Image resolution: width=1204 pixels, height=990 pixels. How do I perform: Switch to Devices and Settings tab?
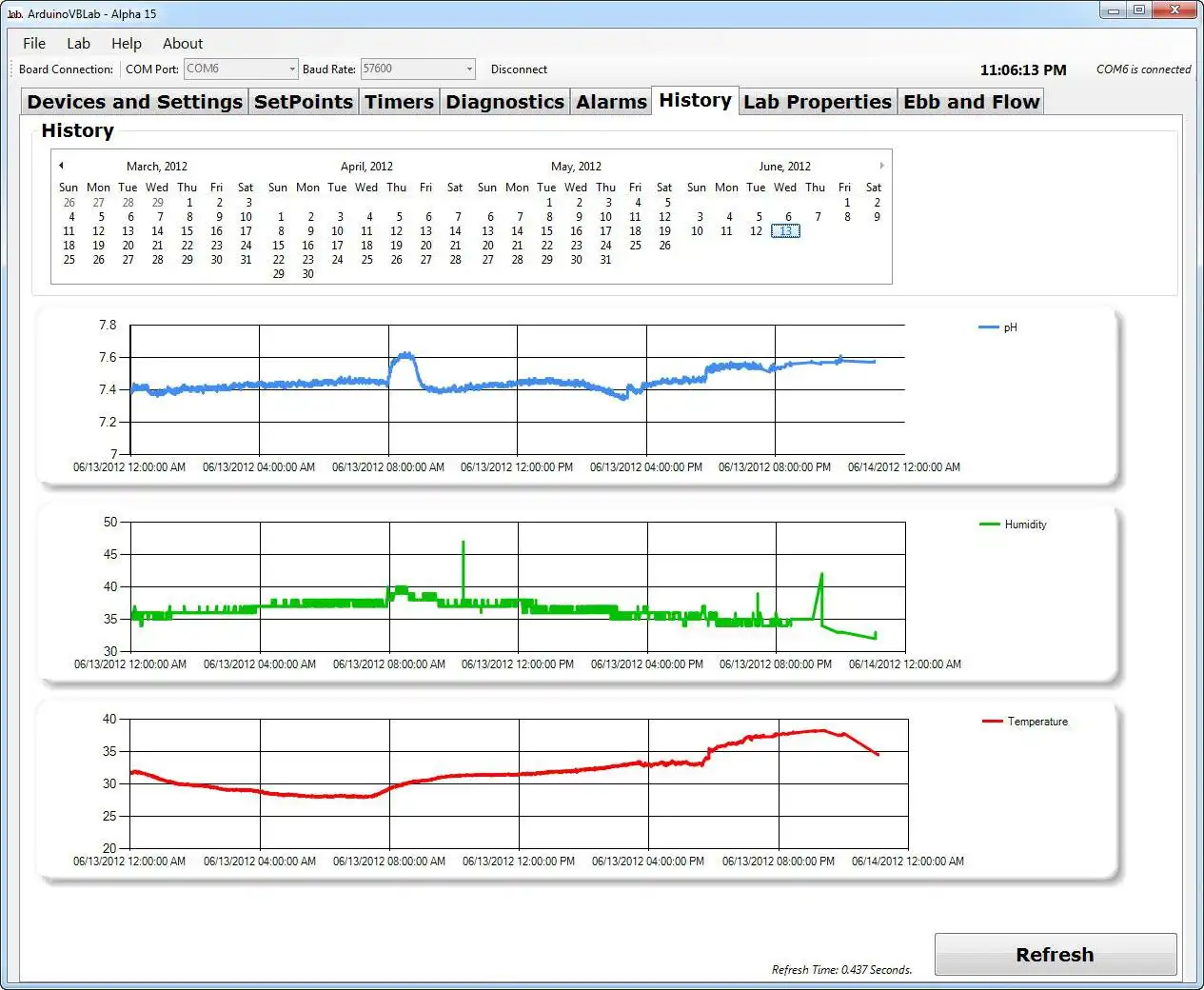click(135, 102)
